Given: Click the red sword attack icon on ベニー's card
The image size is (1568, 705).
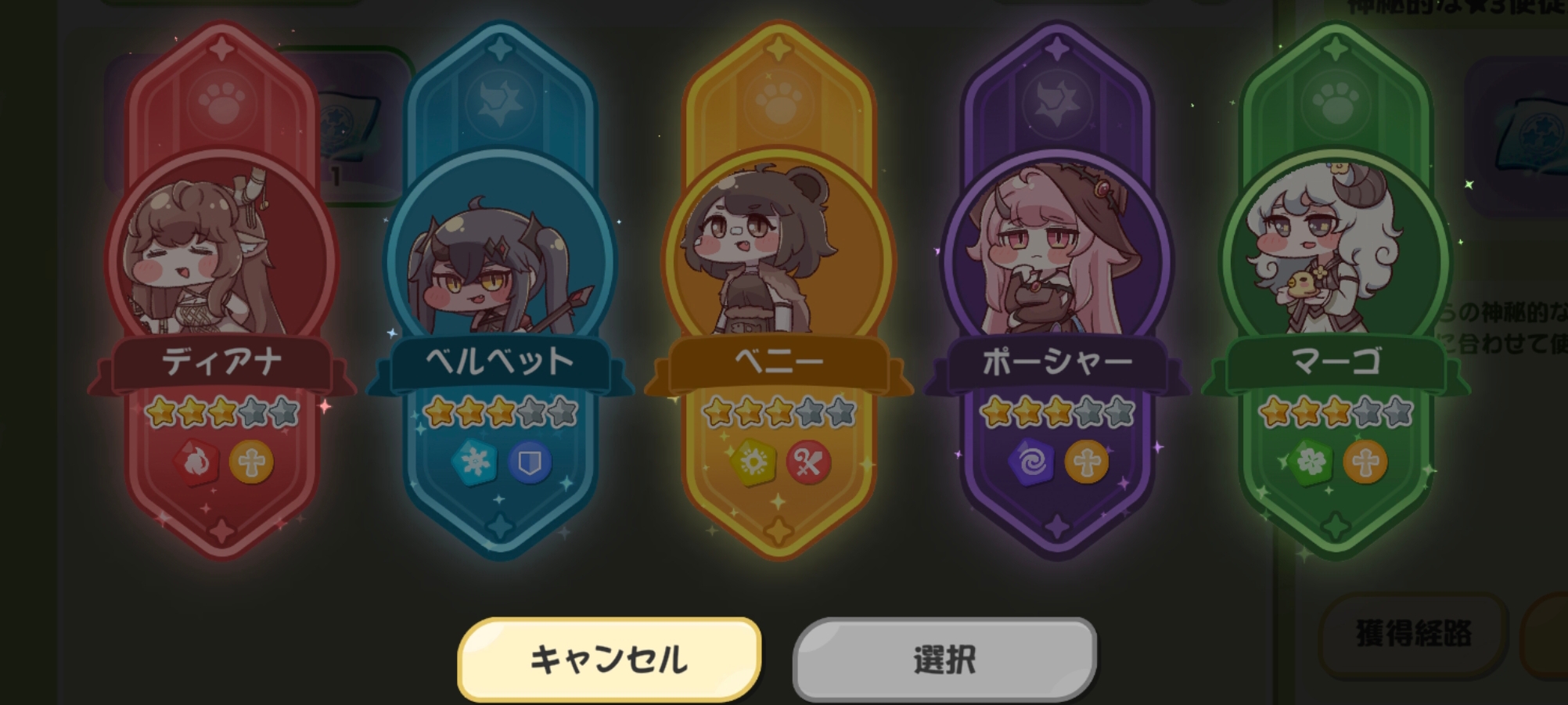Looking at the screenshot, I should (x=808, y=462).
